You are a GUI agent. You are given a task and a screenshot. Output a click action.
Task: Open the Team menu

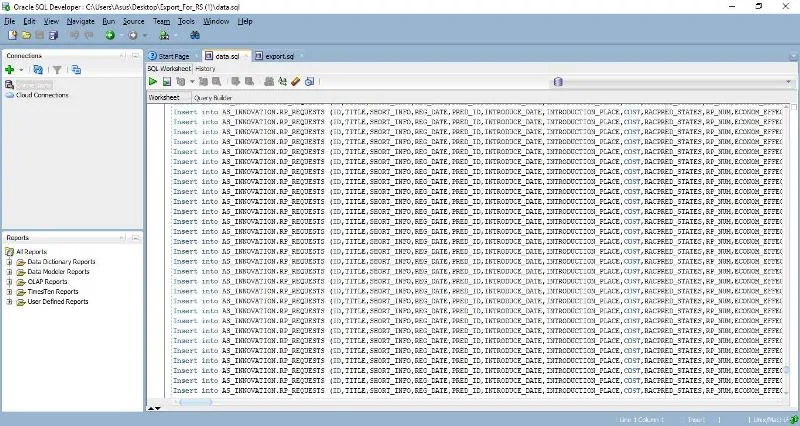161,21
